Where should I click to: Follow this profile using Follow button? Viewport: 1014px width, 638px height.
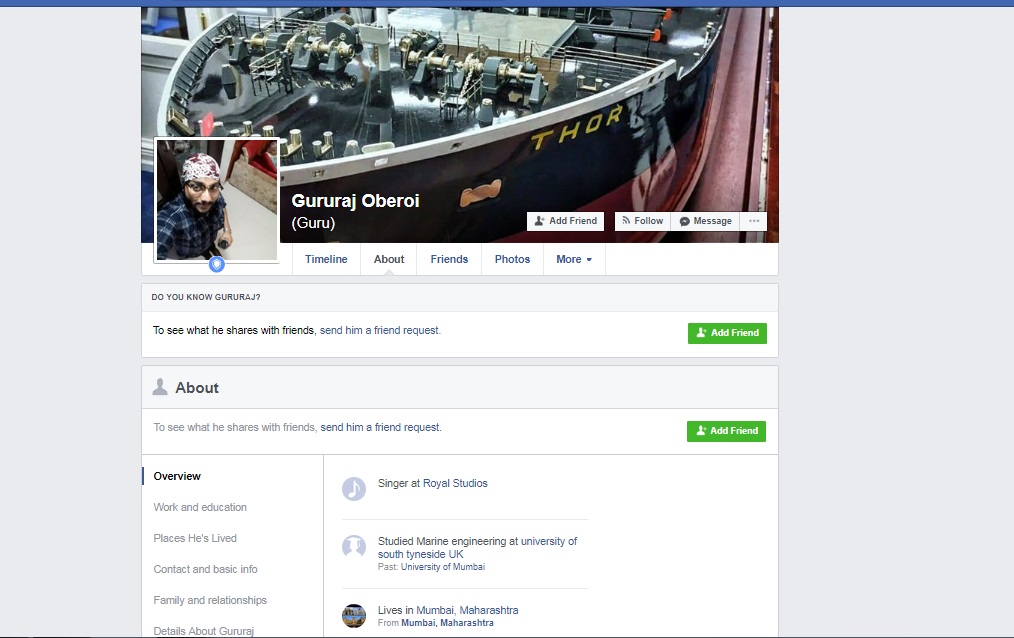(x=643, y=221)
